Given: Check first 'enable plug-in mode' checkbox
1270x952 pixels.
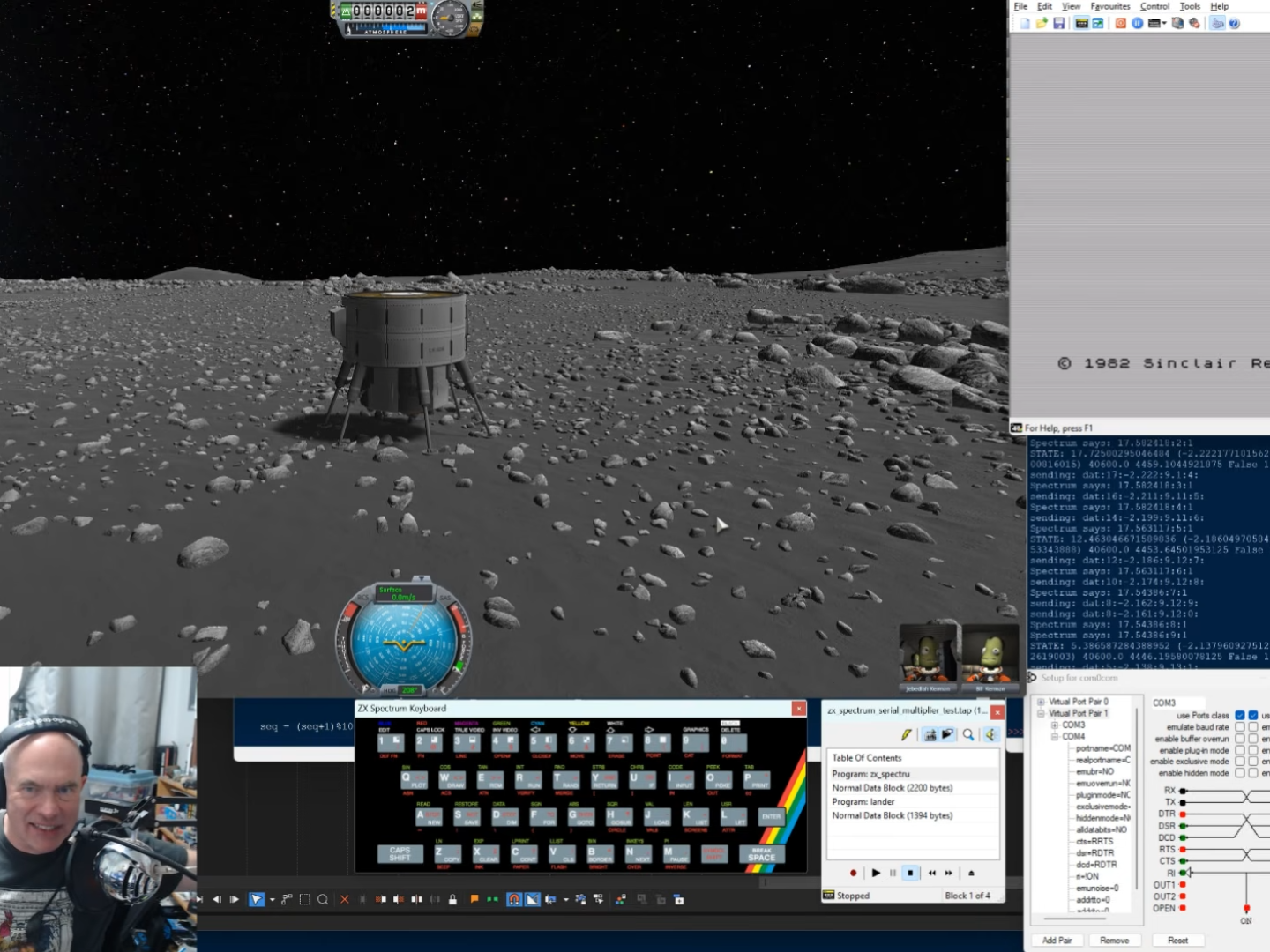Looking at the screenshot, I should coord(1239,750).
